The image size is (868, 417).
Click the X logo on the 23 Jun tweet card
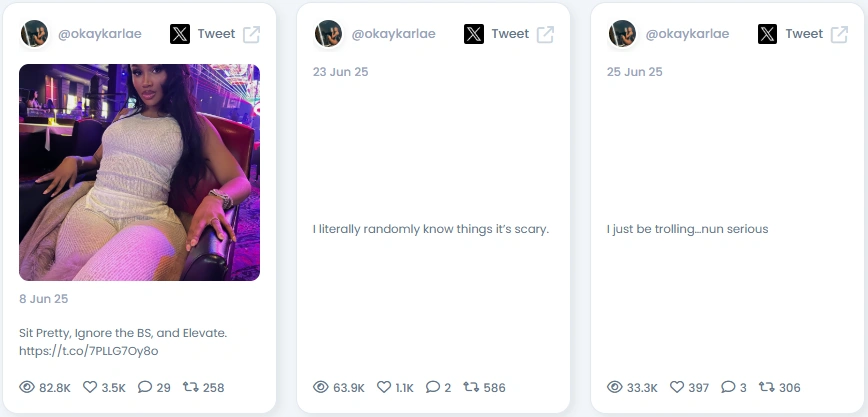tap(474, 34)
